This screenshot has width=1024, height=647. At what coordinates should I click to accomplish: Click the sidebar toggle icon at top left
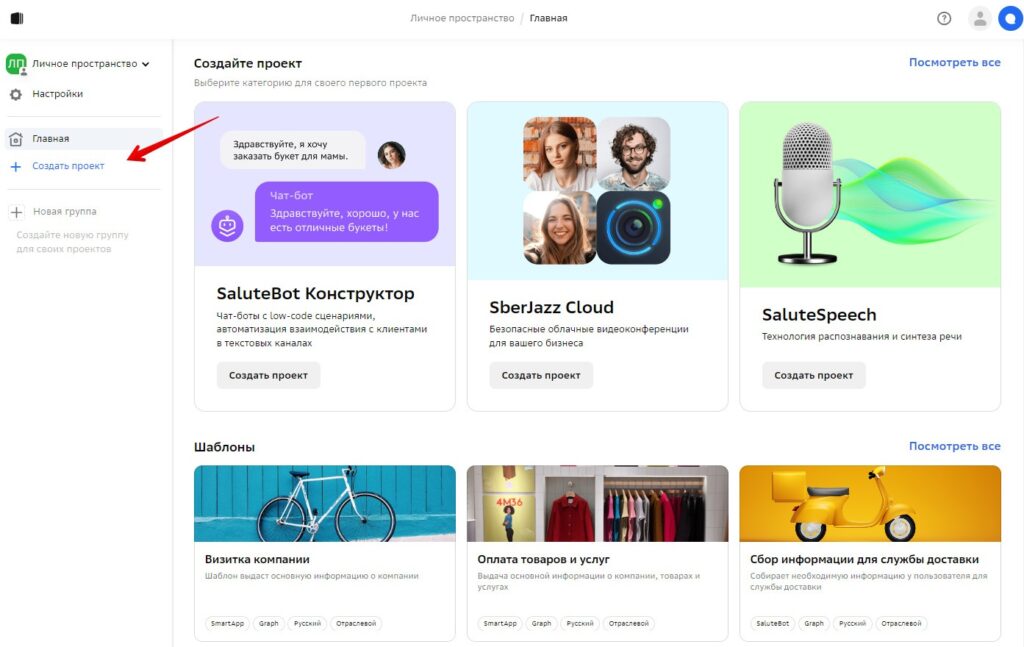point(17,18)
